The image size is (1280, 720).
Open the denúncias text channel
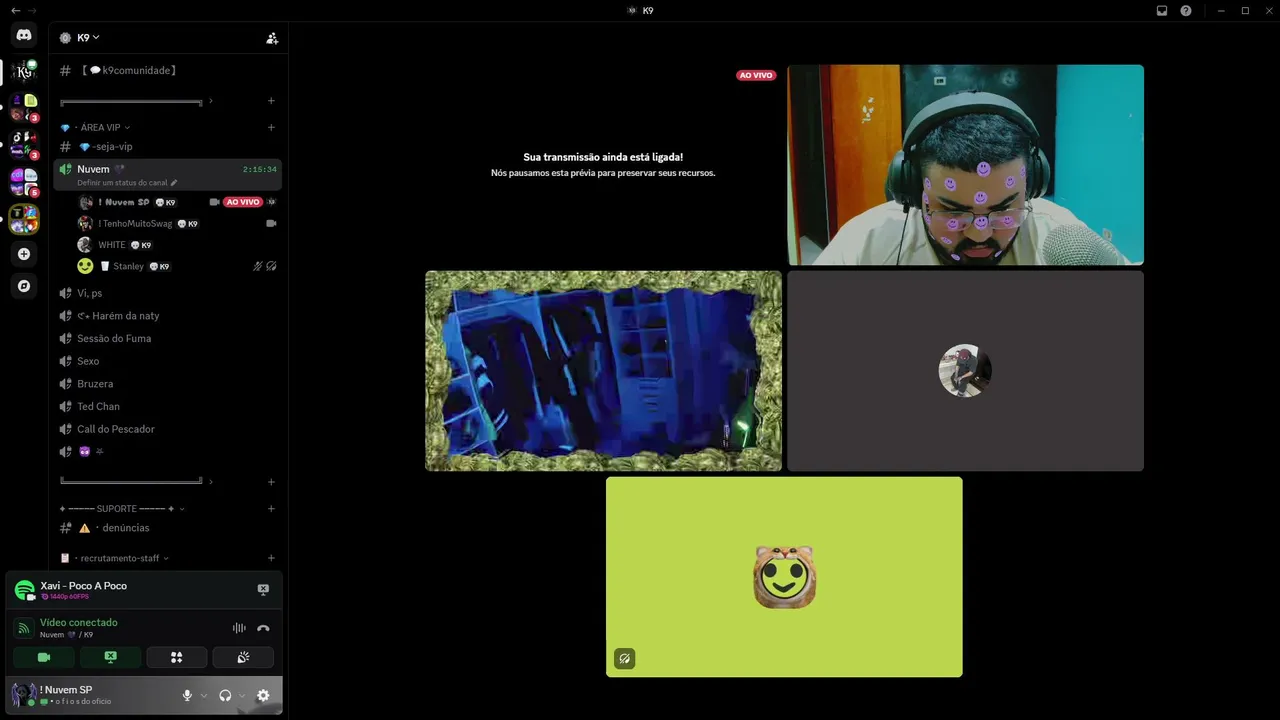click(168, 528)
